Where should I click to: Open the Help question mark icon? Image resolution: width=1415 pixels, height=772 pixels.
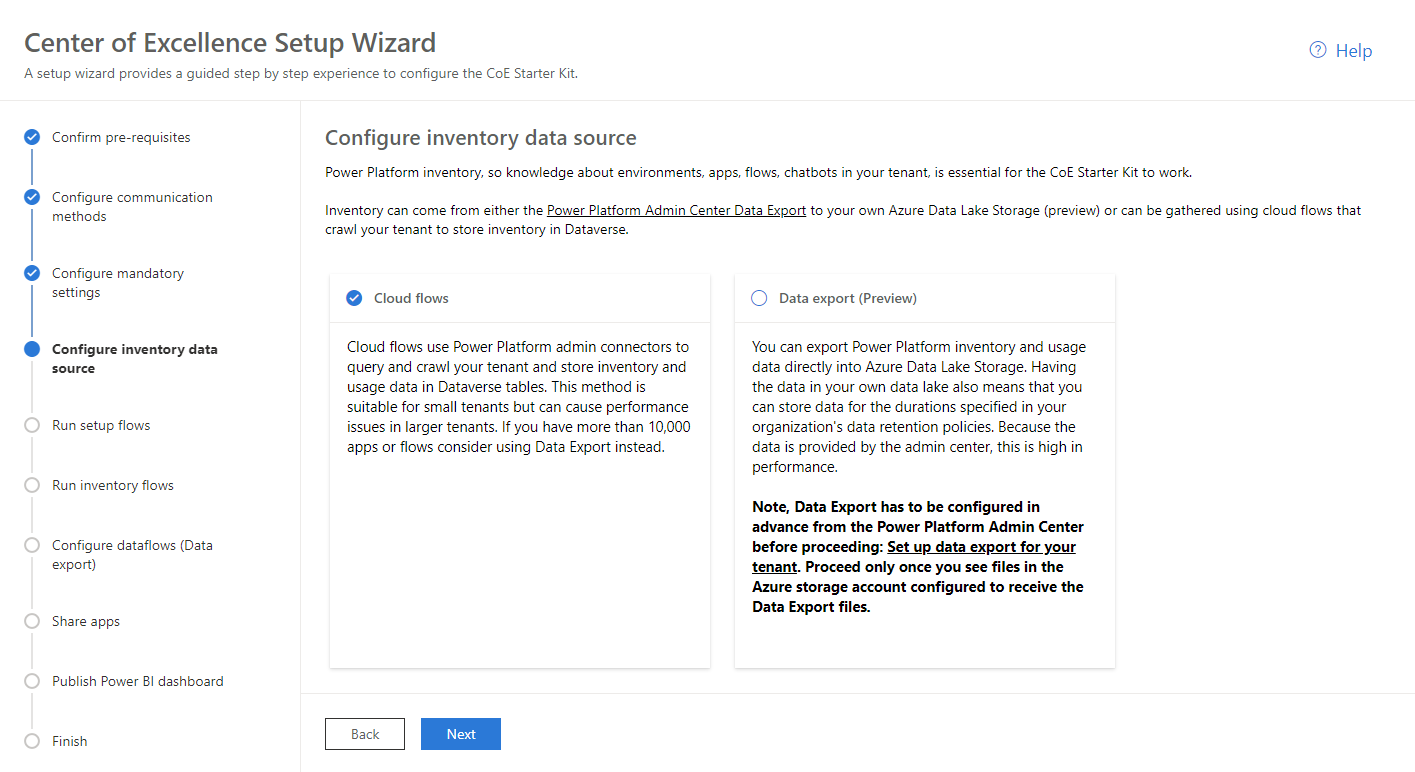[1318, 50]
